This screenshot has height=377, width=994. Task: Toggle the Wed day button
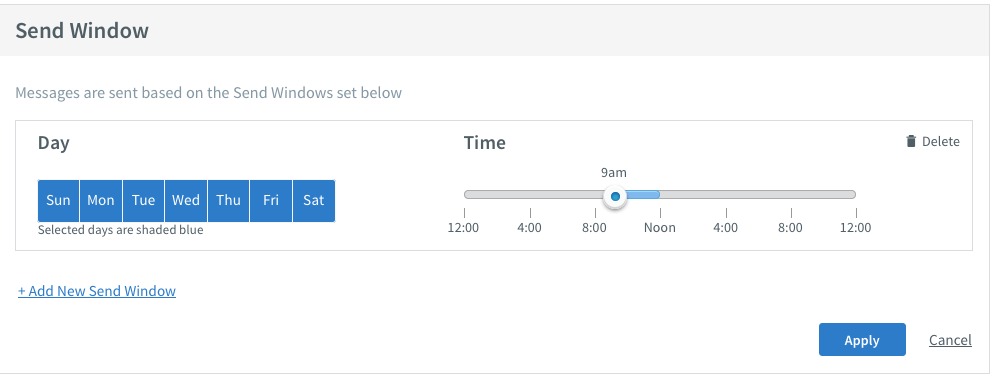tap(186, 201)
